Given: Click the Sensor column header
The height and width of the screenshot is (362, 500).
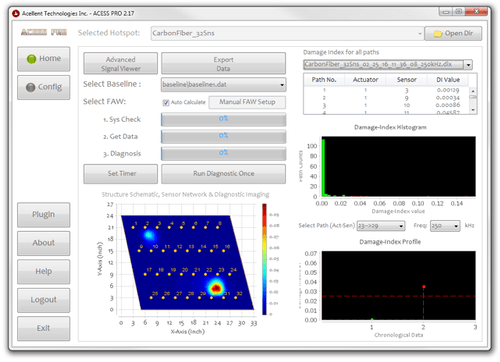Looking at the screenshot, I should [407, 80].
